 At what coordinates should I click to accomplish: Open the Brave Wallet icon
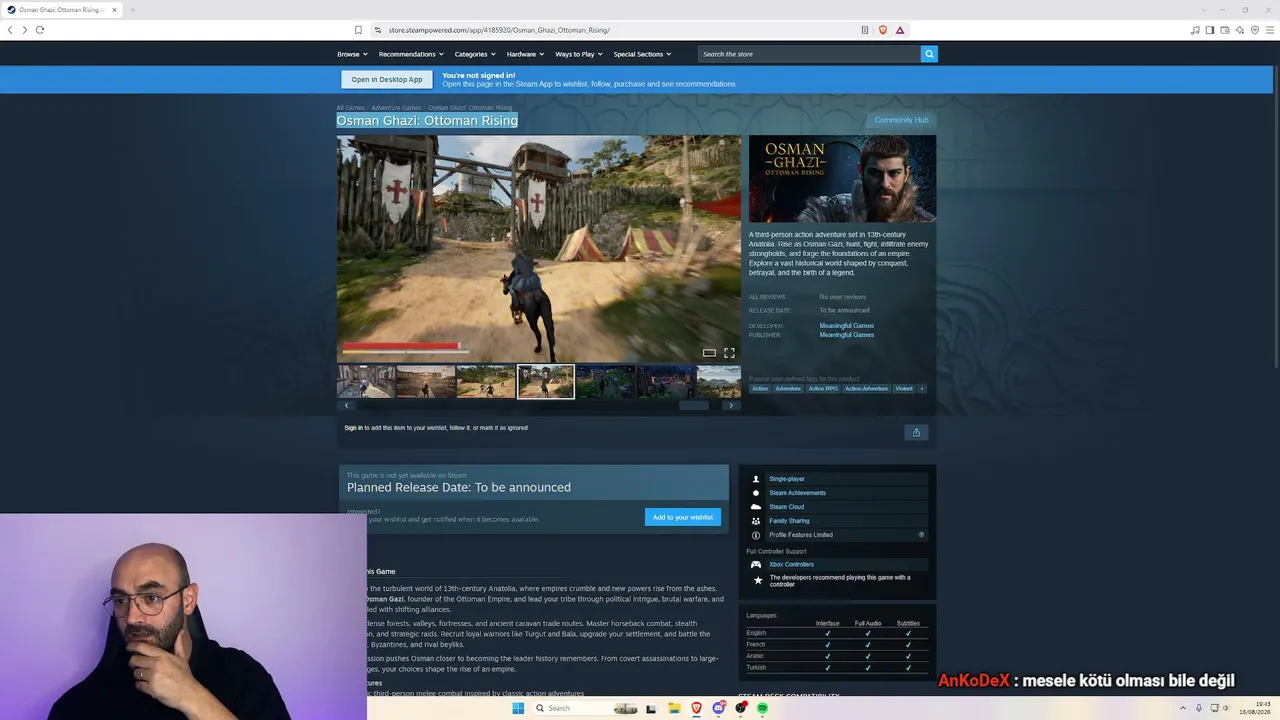1225,30
